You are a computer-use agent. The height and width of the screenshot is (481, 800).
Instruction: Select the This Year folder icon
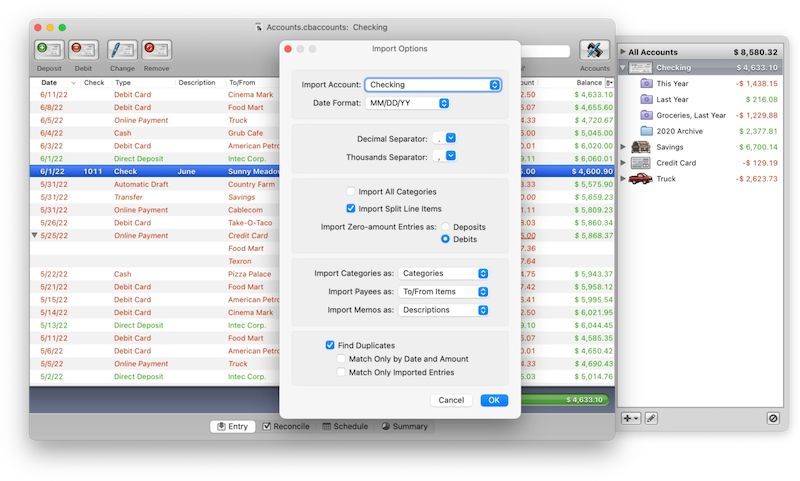point(646,83)
